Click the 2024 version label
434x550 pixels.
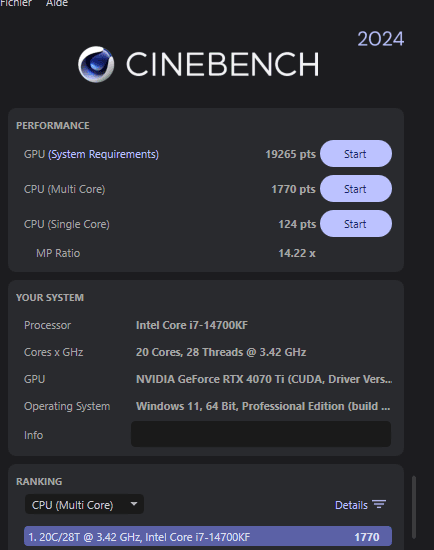(381, 39)
